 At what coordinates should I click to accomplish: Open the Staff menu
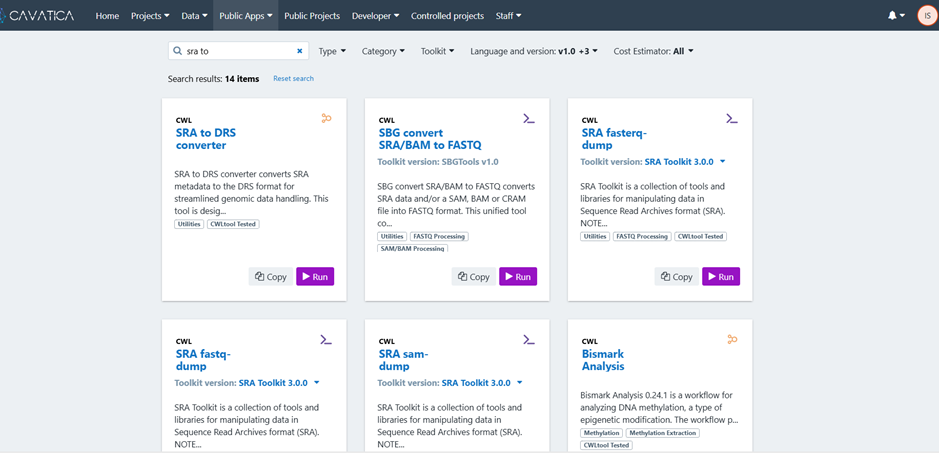(x=508, y=16)
